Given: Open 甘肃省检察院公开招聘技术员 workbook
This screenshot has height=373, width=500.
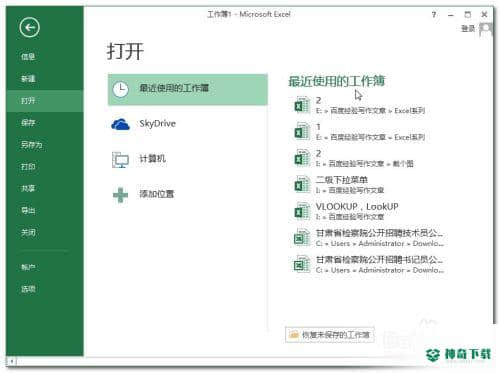Looking at the screenshot, I should tap(368, 238).
